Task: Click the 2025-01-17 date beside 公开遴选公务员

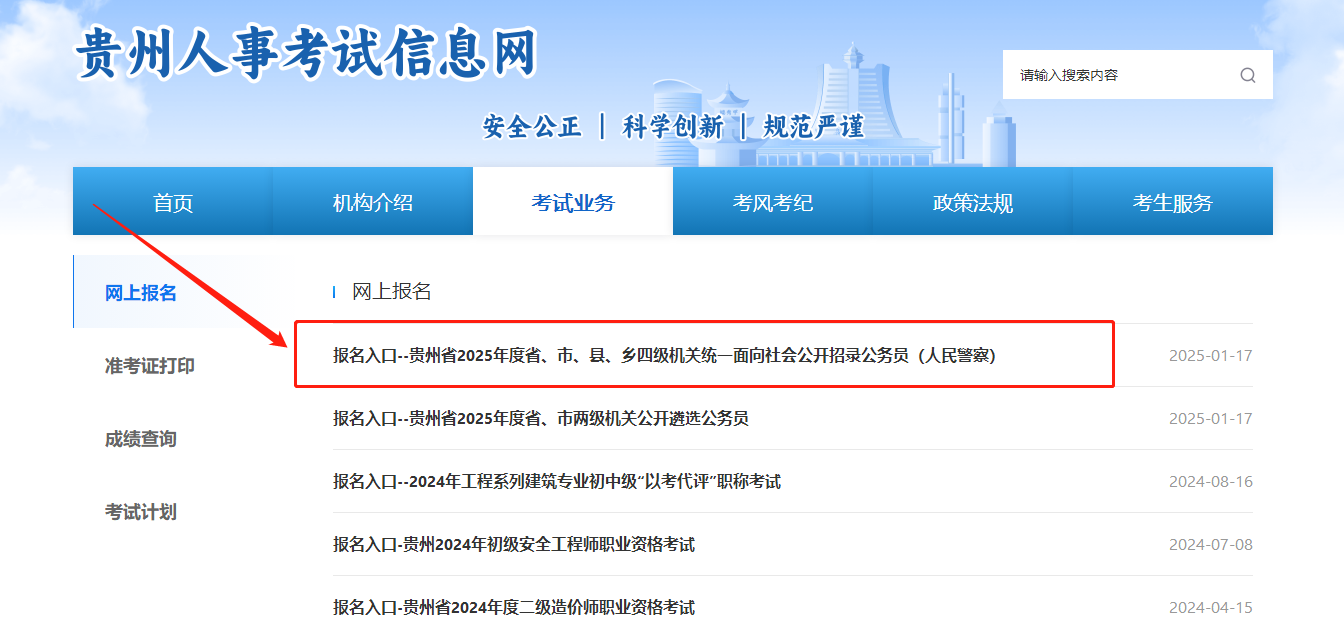Action: pos(1210,418)
